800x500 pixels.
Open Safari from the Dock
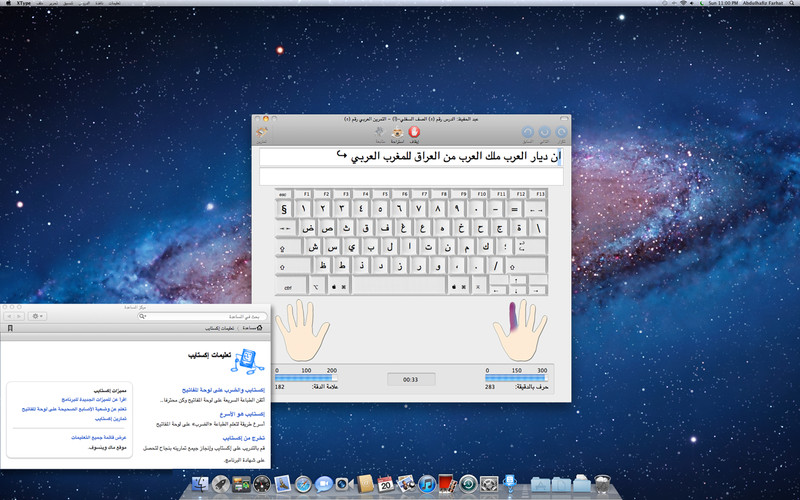(303, 484)
